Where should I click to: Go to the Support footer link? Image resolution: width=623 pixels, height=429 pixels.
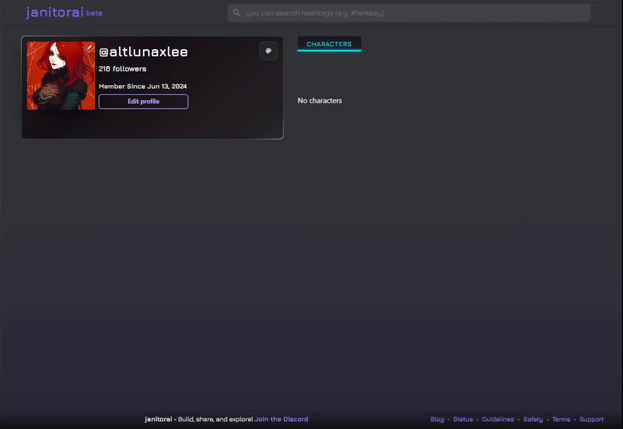click(x=591, y=419)
